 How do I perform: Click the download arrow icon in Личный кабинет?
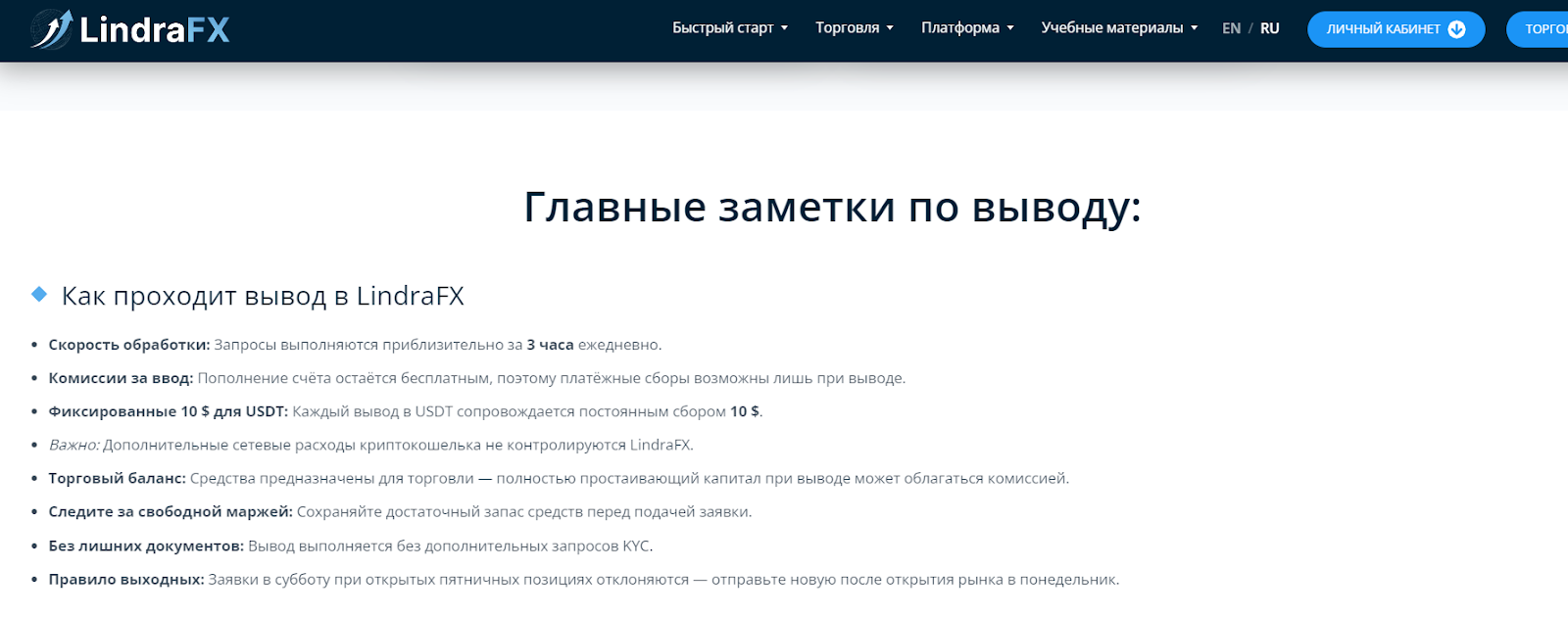(1457, 29)
